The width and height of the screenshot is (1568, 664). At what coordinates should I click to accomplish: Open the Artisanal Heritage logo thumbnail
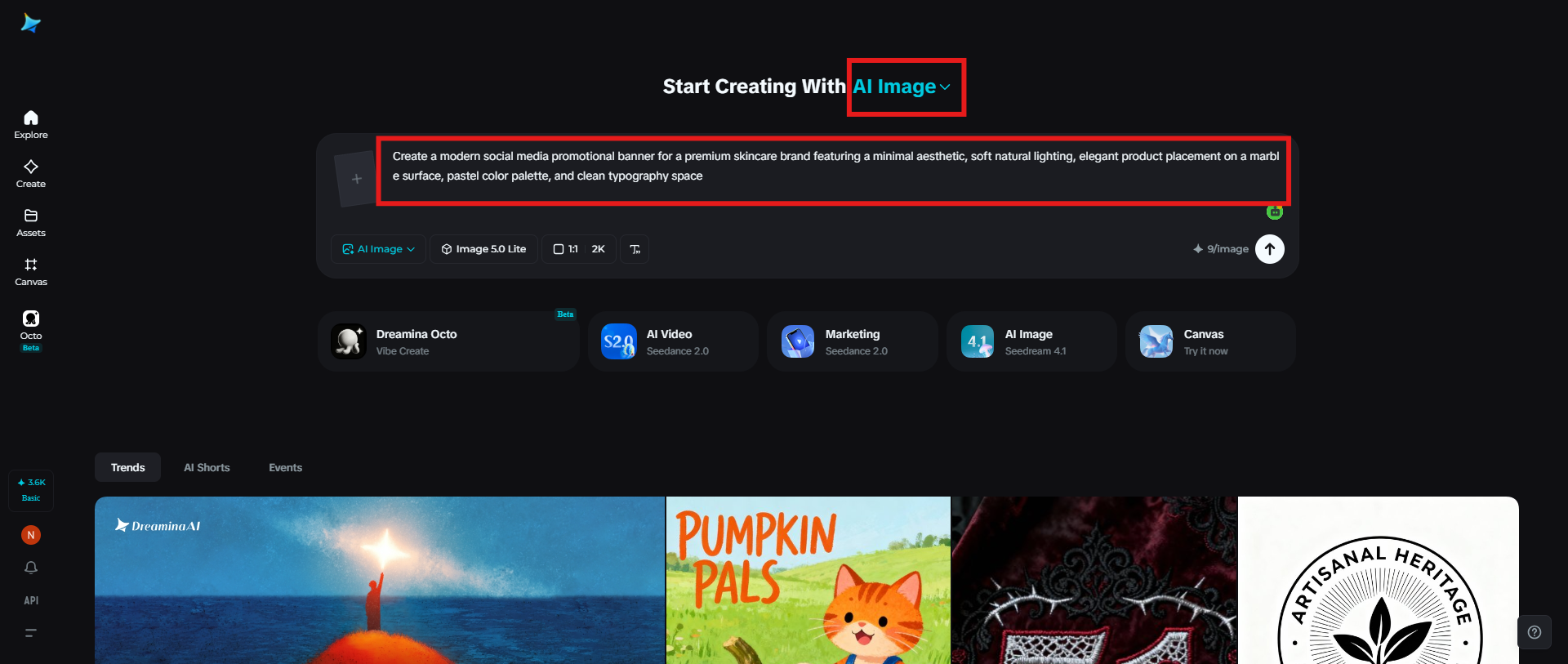(1379, 580)
